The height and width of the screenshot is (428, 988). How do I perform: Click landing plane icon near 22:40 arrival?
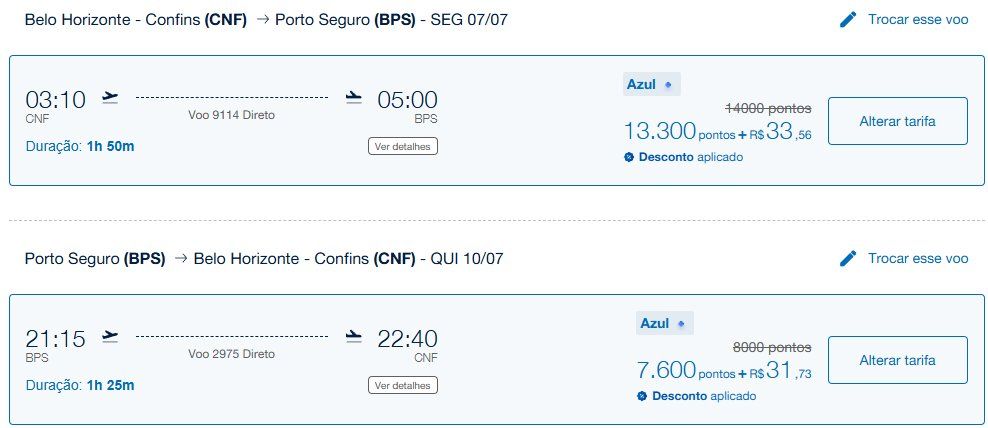click(x=353, y=336)
